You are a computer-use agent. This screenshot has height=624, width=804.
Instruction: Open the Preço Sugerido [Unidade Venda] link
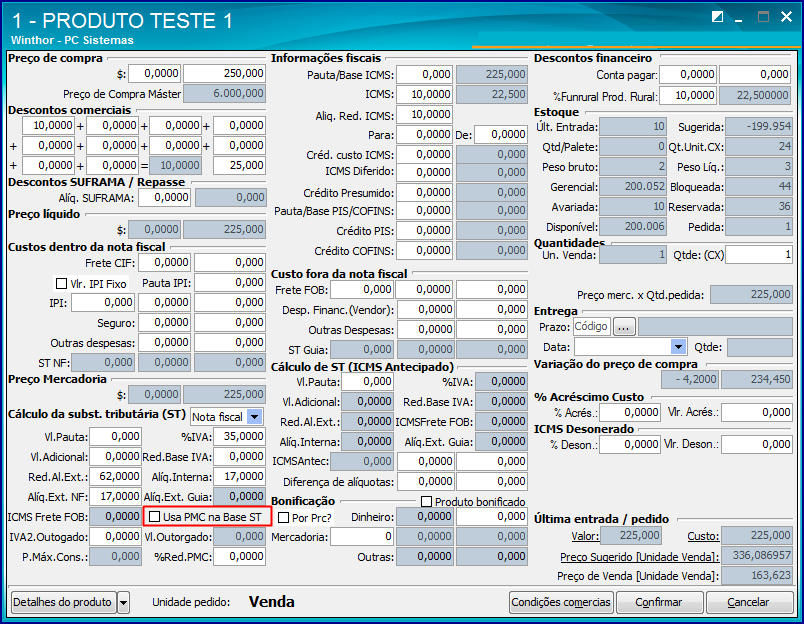pos(639,557)
